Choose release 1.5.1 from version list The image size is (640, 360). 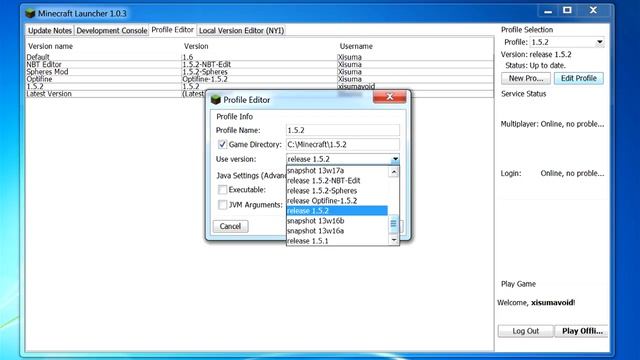pos(337,241)
